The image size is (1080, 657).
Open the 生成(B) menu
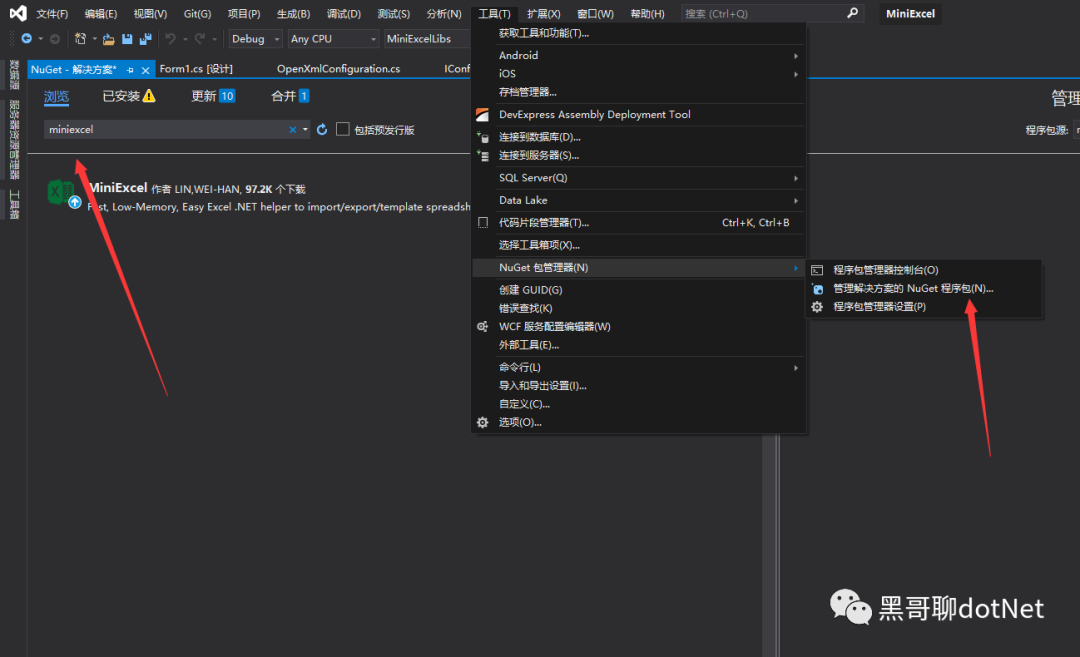[x=293, y=14]
